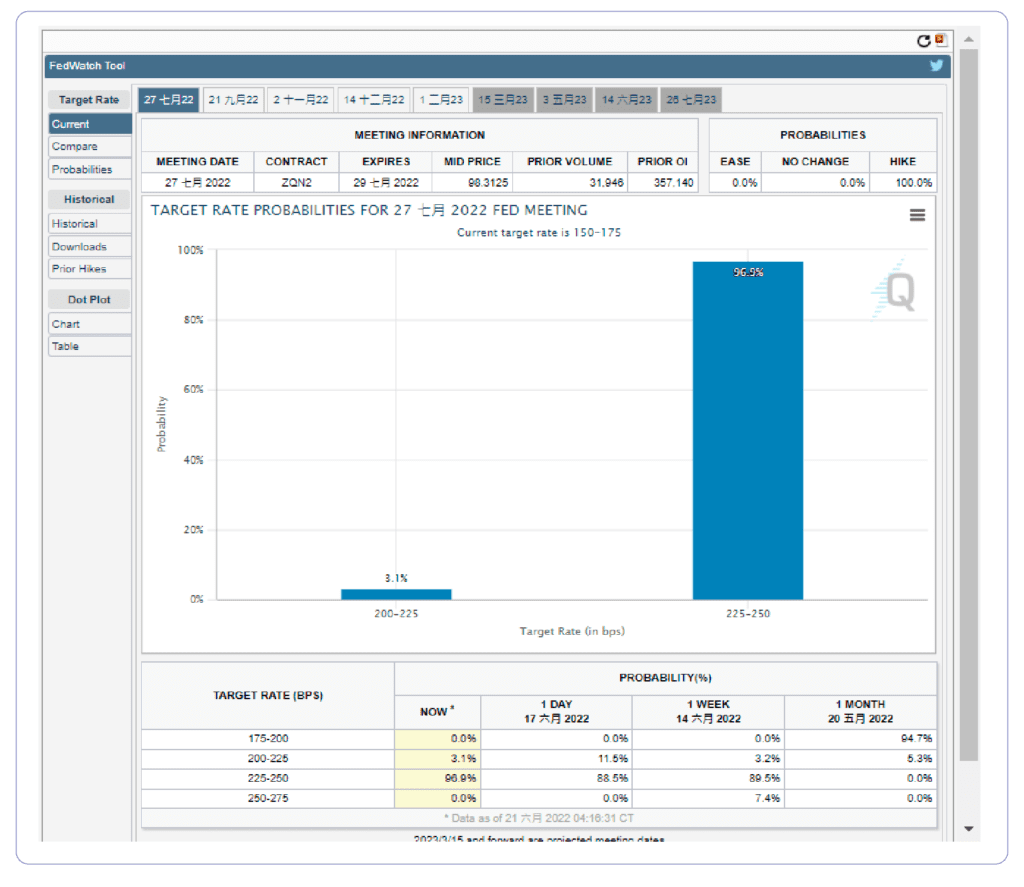Switch to the 21 九月22 meeting tab
The width and height of the screenshot is (1024, 887).
click(x=233, y=100)
